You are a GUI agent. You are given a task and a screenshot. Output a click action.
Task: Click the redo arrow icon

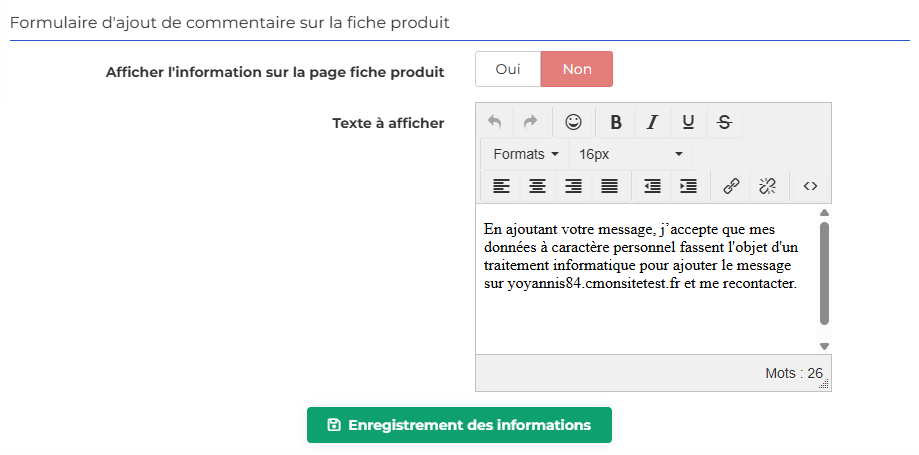tap(530, 122)
